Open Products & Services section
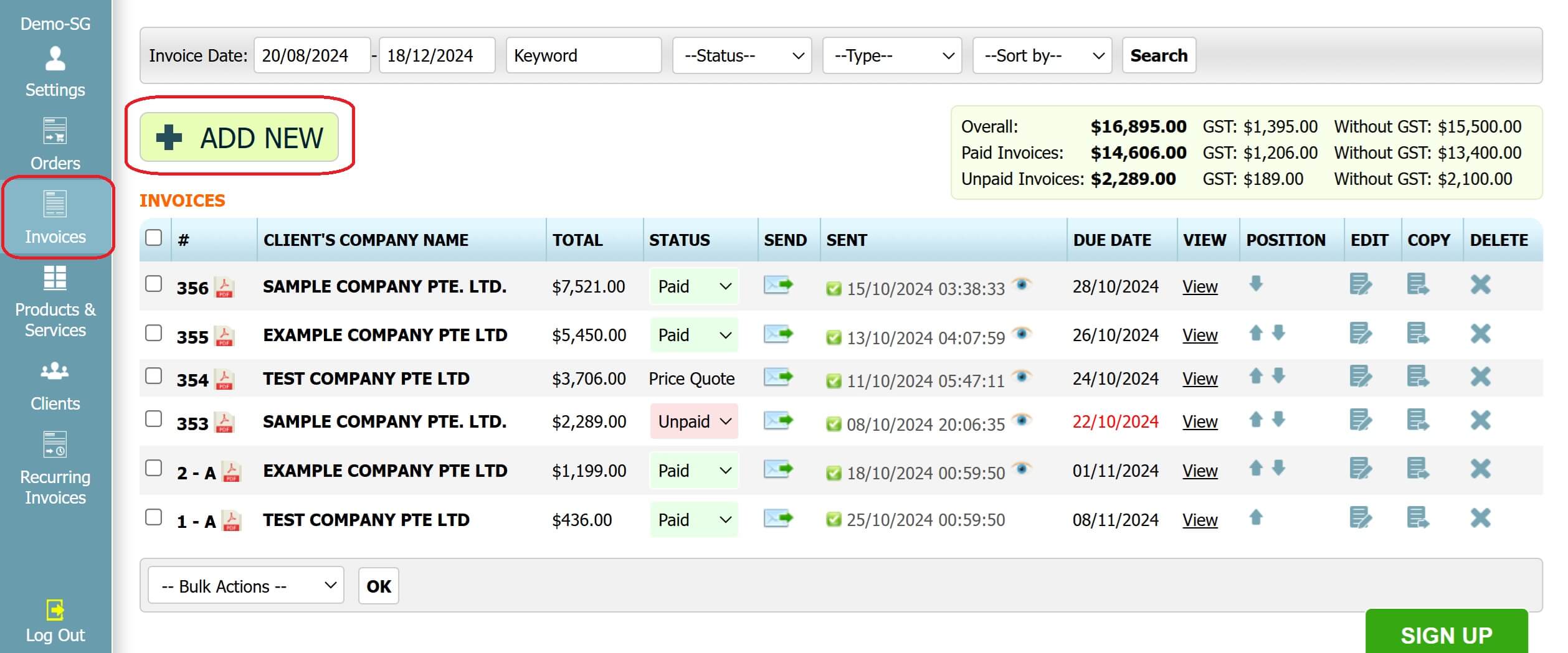 tap(55, 301)
